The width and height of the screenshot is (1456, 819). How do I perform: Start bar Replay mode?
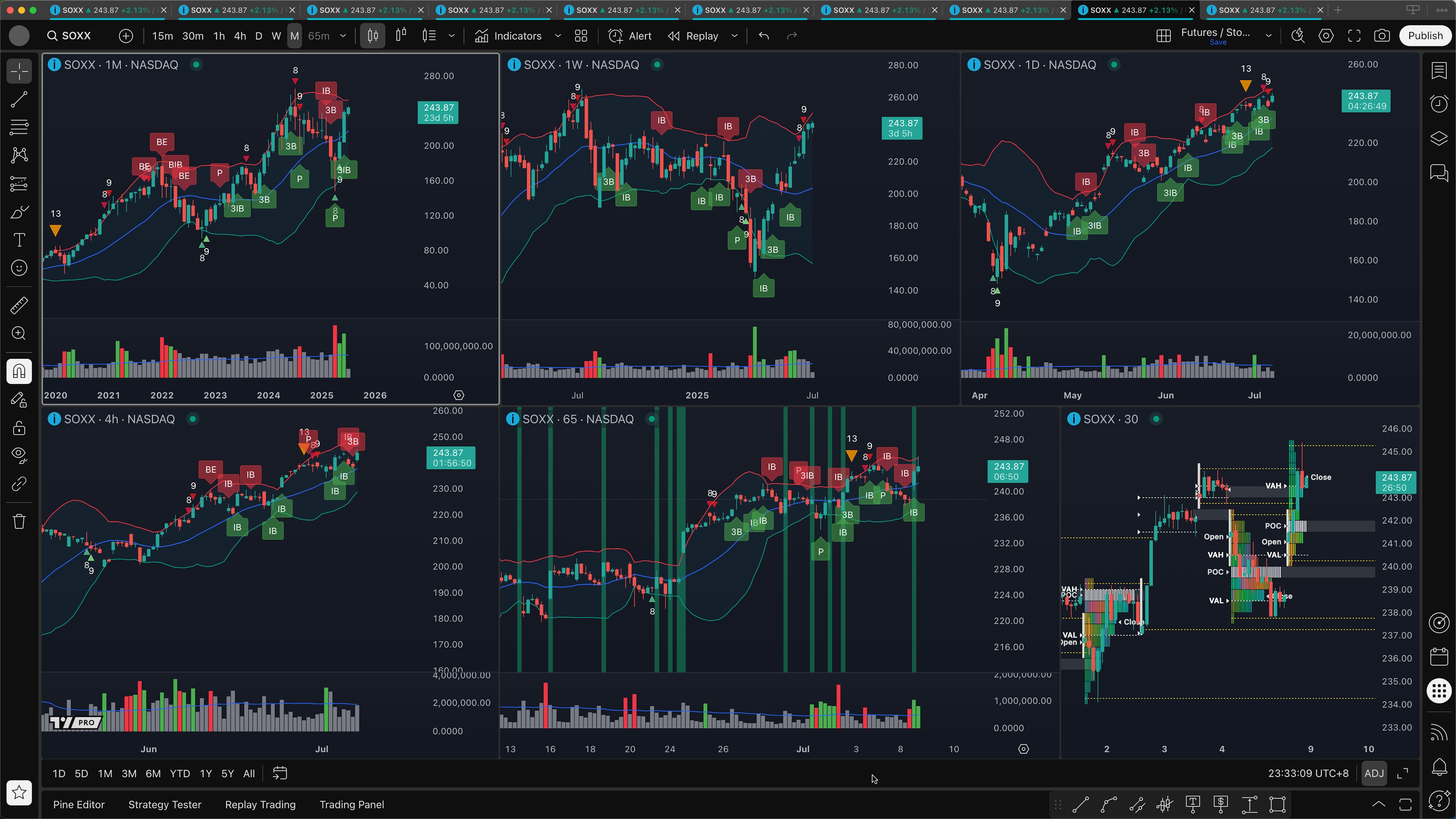[693, 36]
